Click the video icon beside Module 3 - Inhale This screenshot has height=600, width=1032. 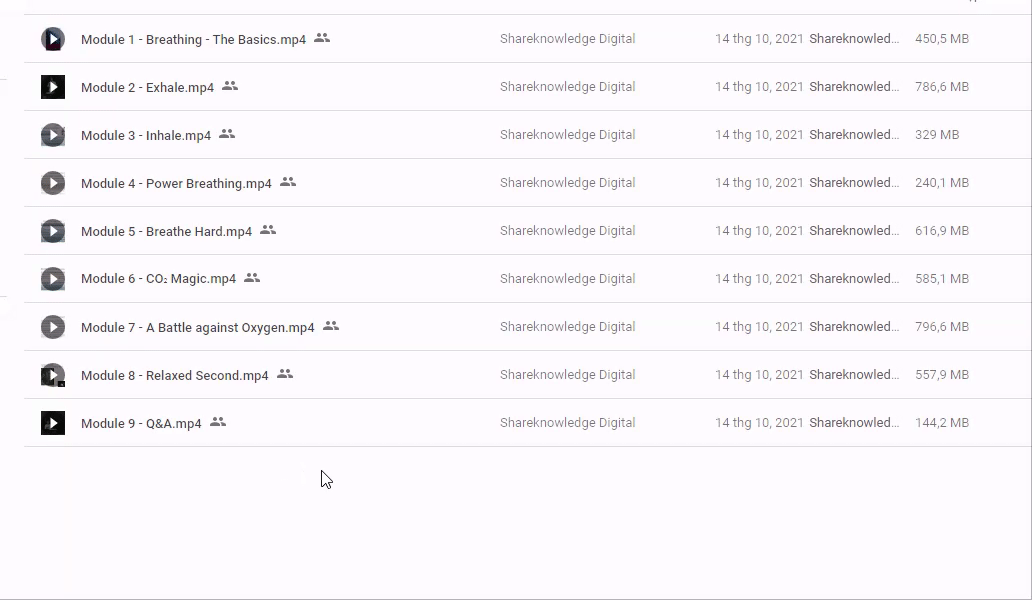coord(53,135)
